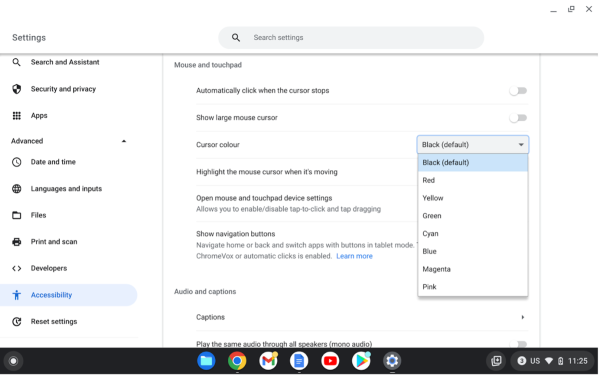
Task: Select Magenta cursor colour option
Action: tap(473, 269)
